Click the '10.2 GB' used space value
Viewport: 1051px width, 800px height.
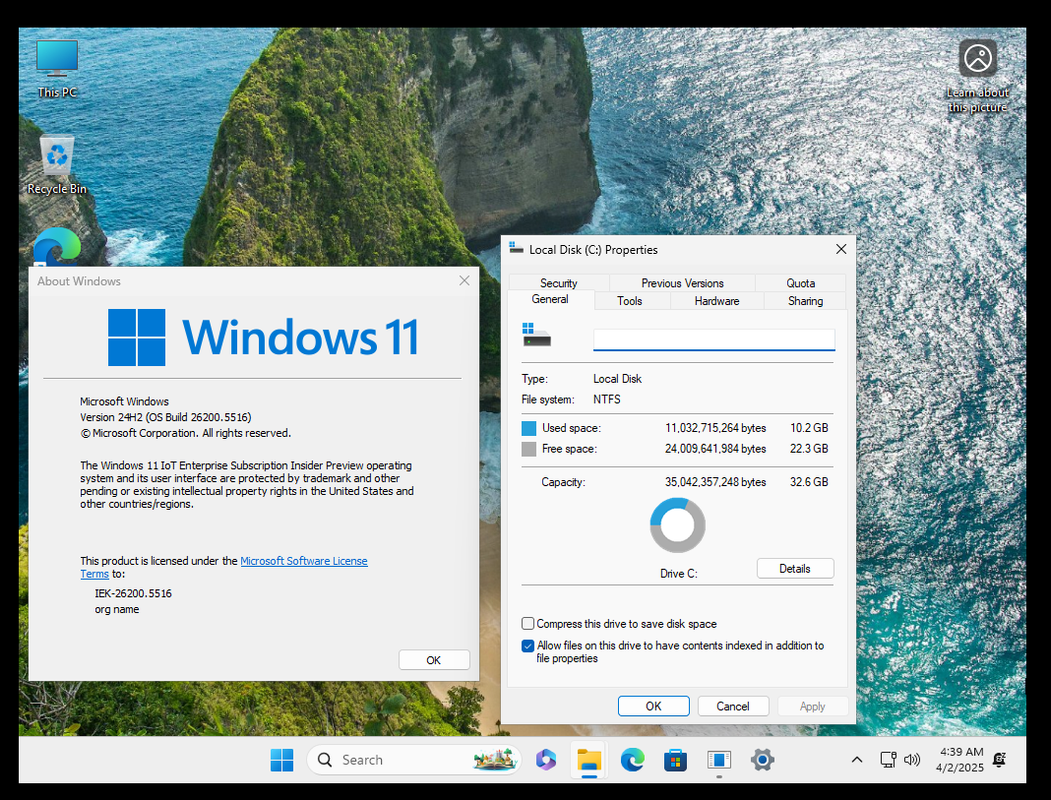pos(809,428)
